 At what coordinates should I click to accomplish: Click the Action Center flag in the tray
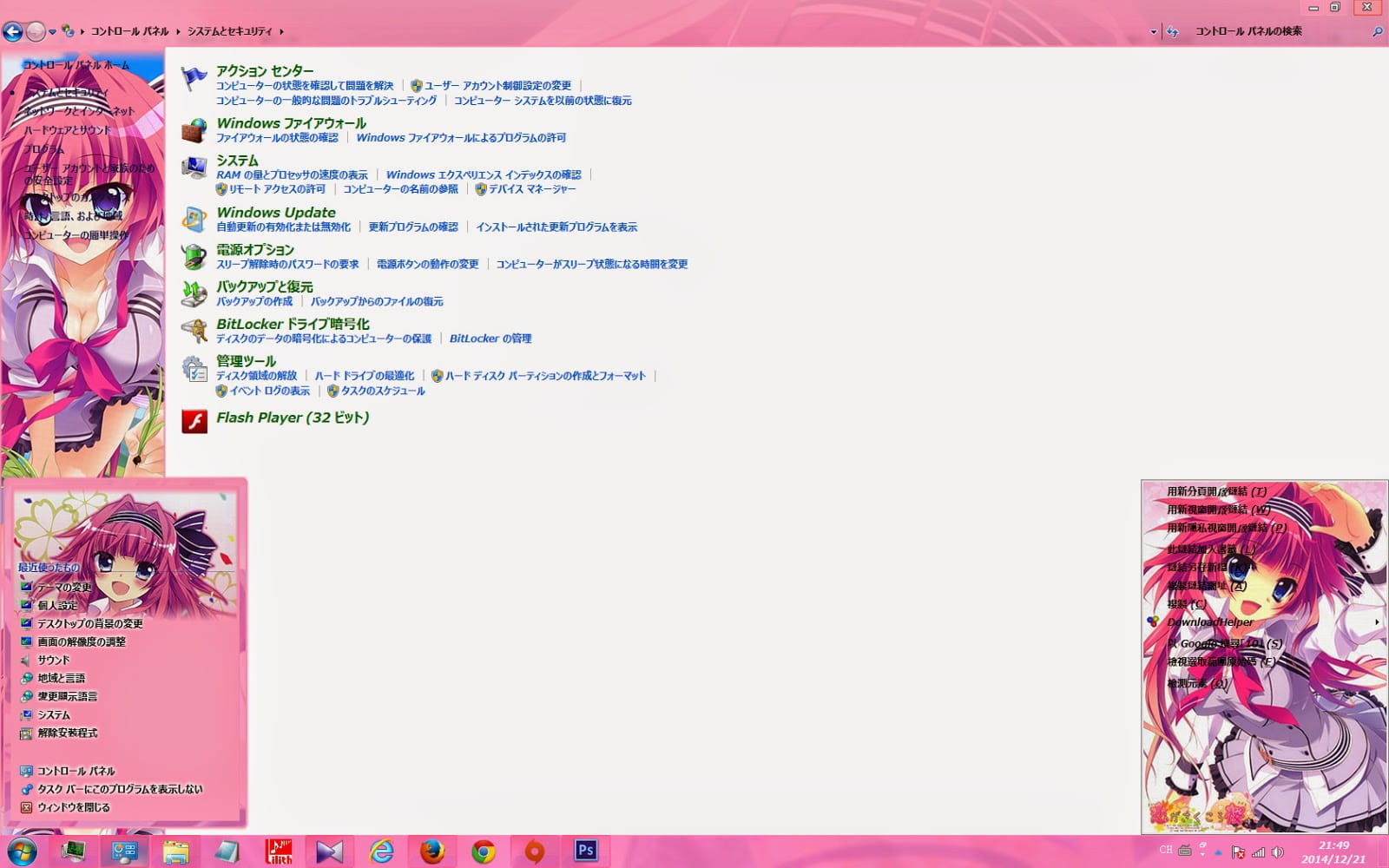(1236, 852)
